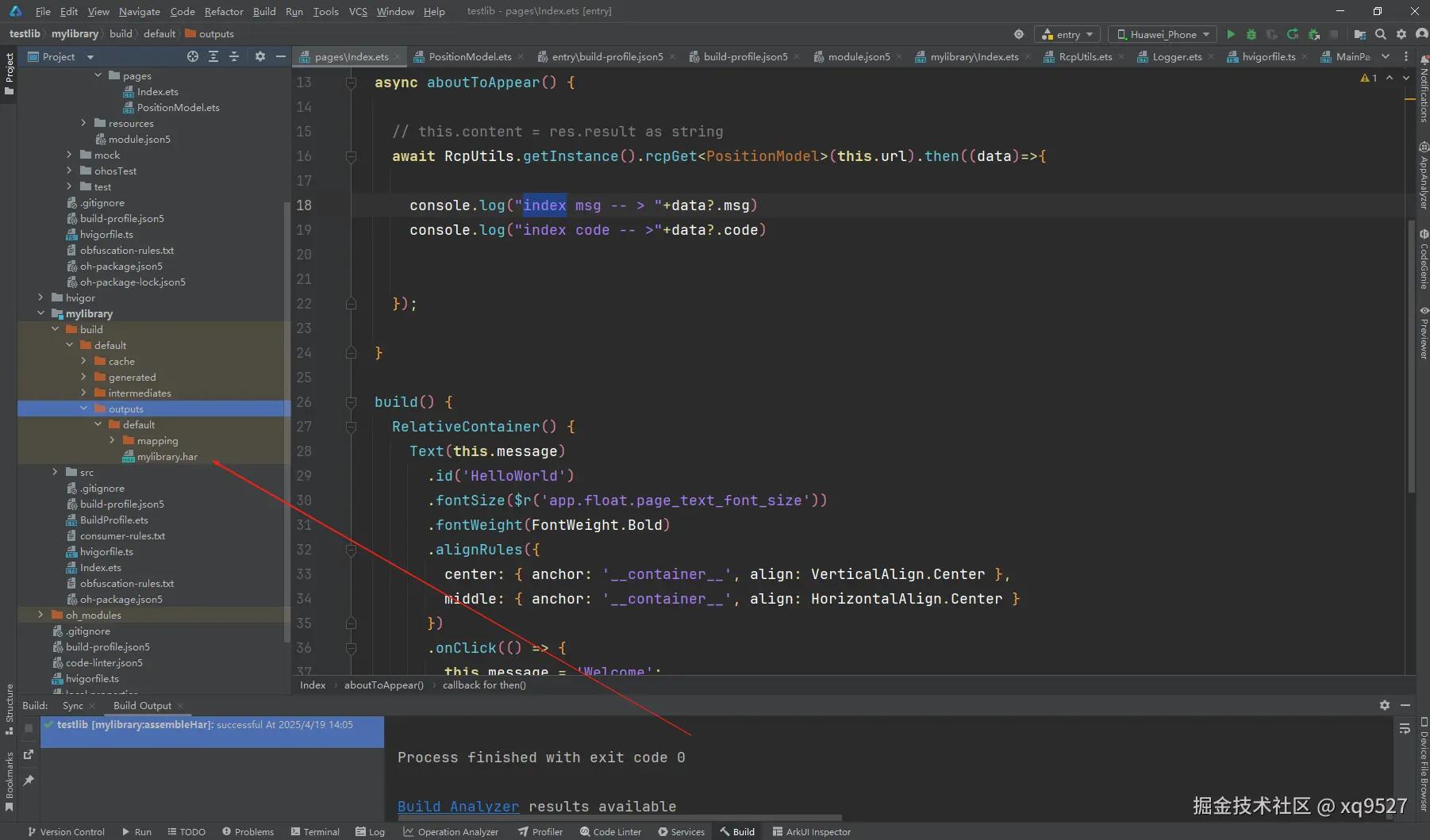The image size is (1430, 840).
Task: Toggle fold marker at build() line 26
Action: pyautogui.click(x=351, y=402)
